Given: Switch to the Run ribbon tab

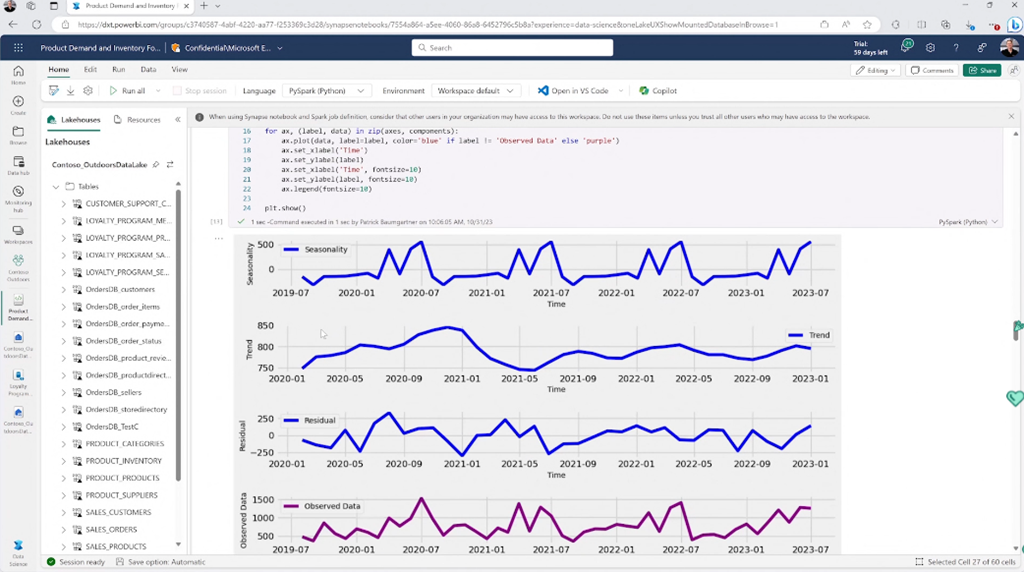Looking at the screenshot, I should 119,69.
